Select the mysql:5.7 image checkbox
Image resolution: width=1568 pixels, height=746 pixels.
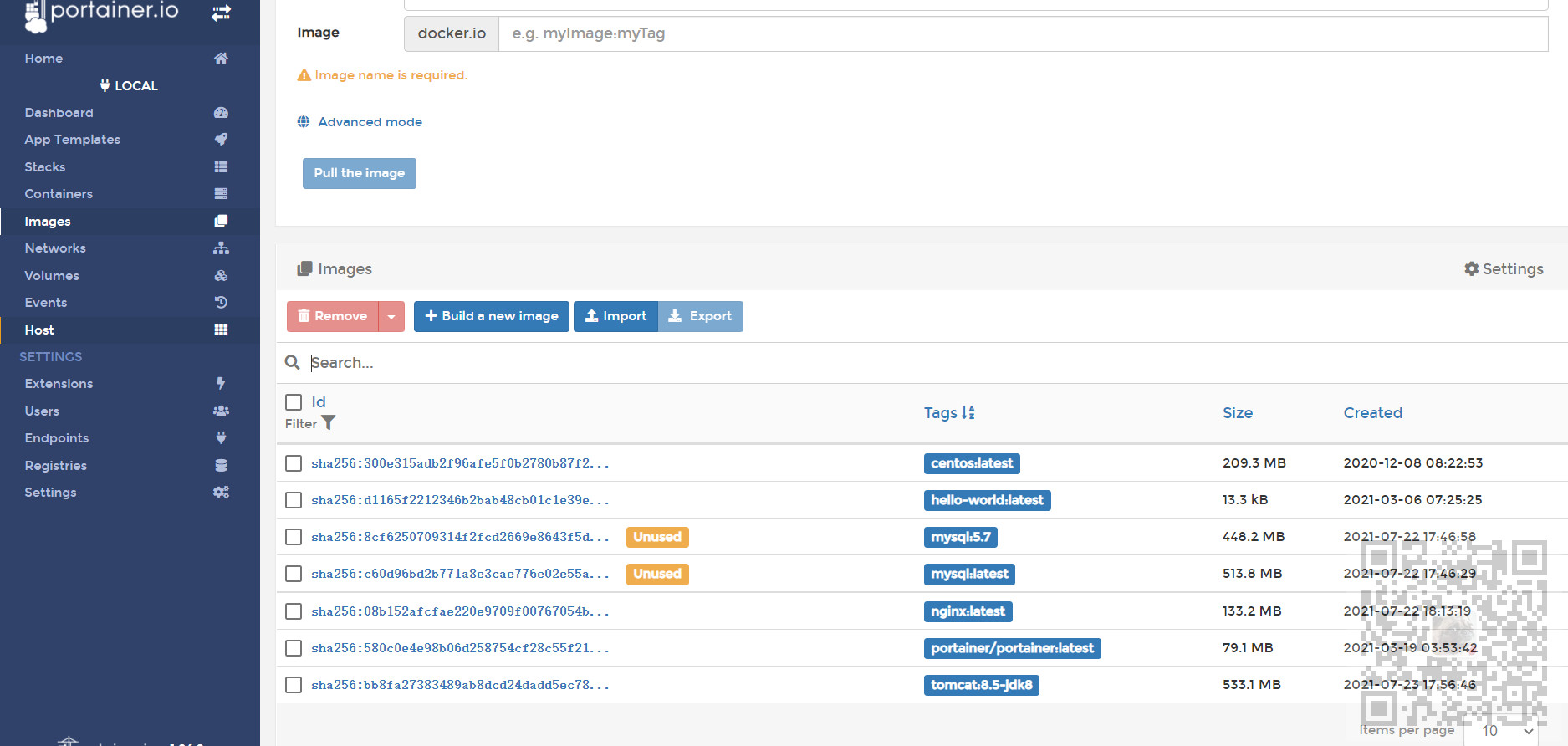pos(294,537)
